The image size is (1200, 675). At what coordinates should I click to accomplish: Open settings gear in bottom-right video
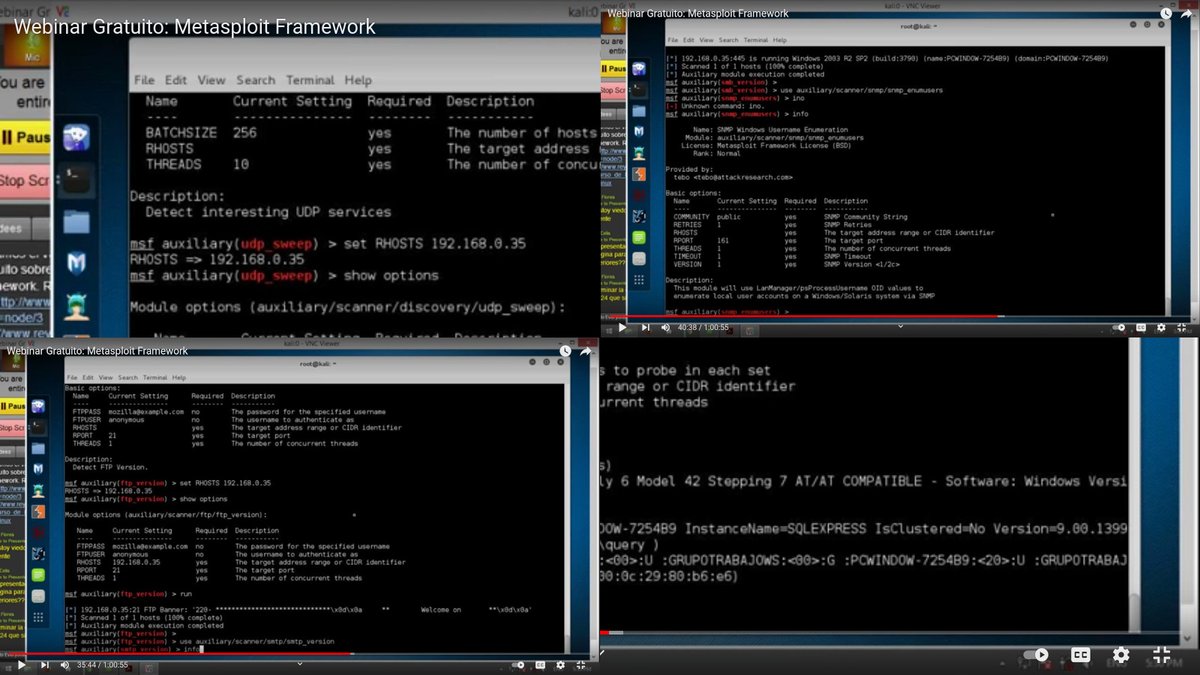pyautogui.click(x=1121, y=655)
